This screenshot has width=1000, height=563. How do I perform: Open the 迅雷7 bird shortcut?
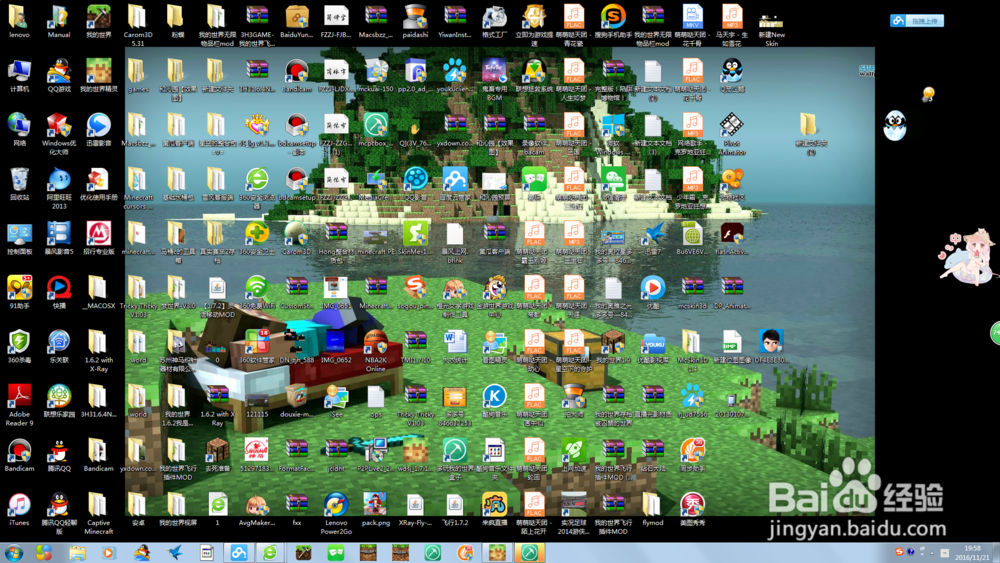point(652,234)
